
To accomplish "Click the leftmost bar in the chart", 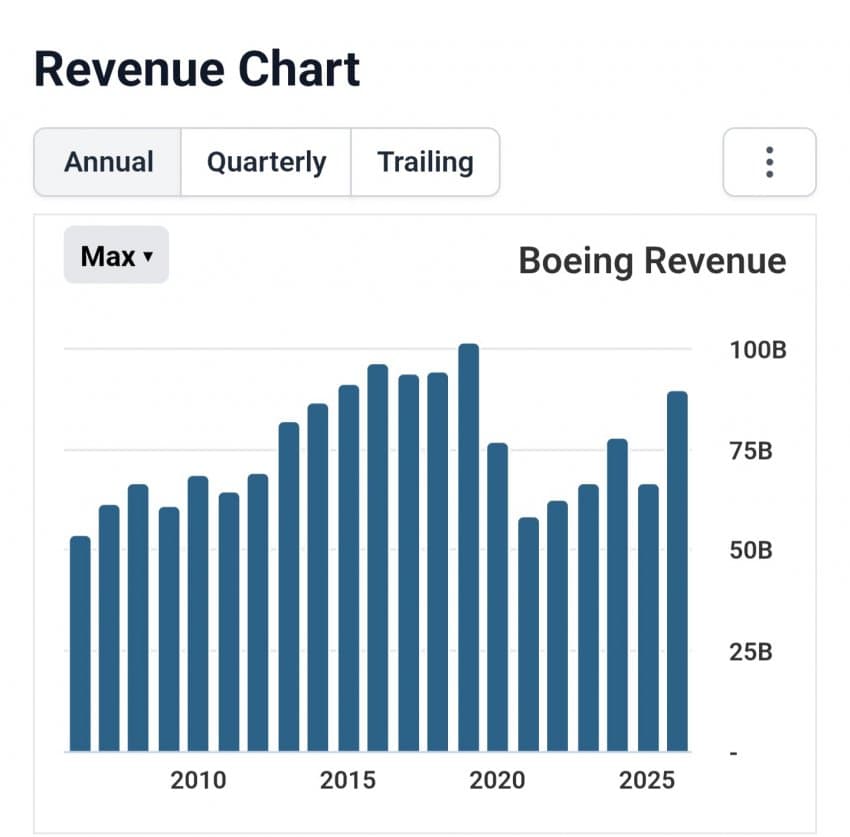I will pyautogui.click(x=80, y=643).
